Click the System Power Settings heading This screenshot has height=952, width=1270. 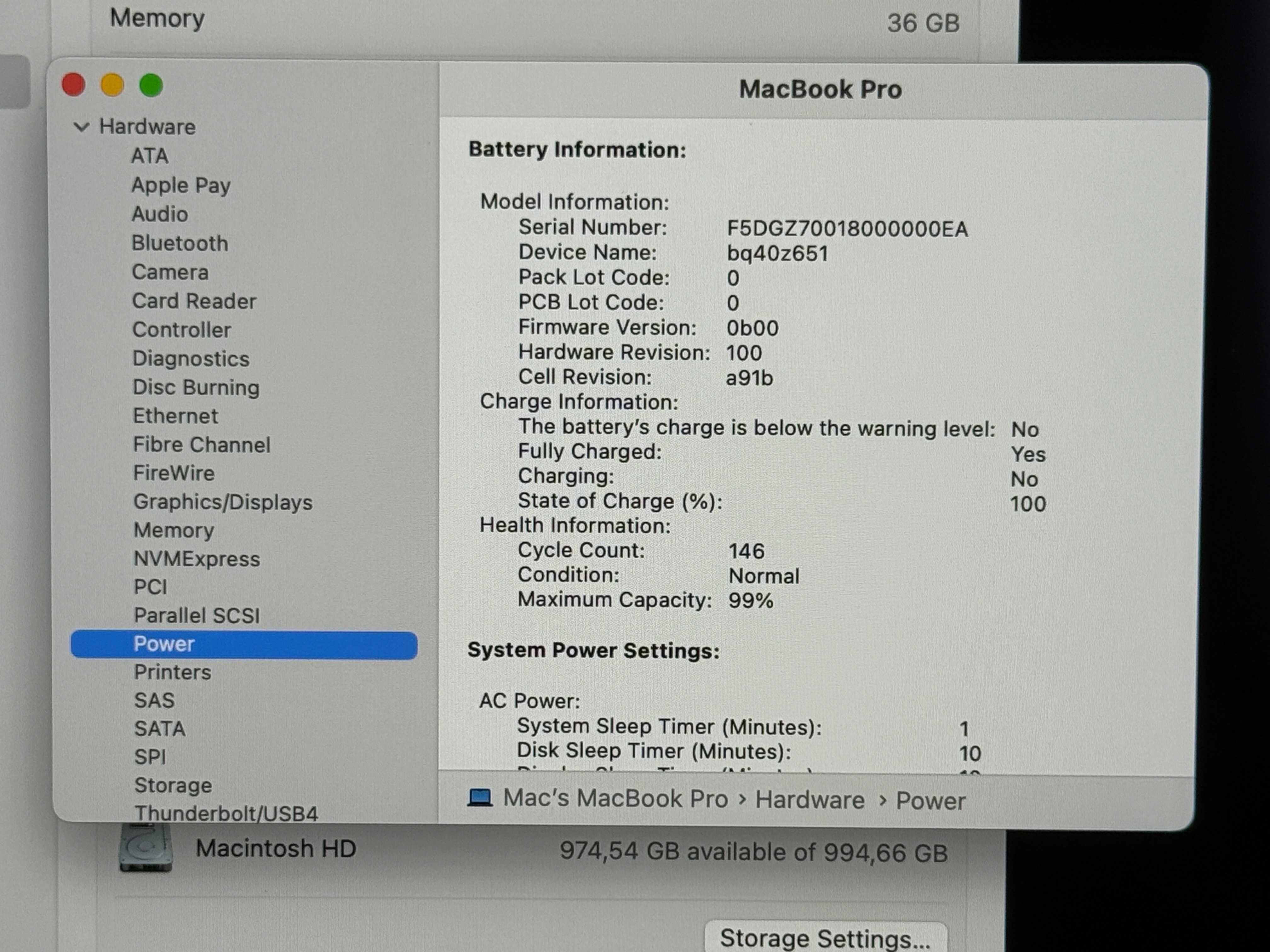594,651
